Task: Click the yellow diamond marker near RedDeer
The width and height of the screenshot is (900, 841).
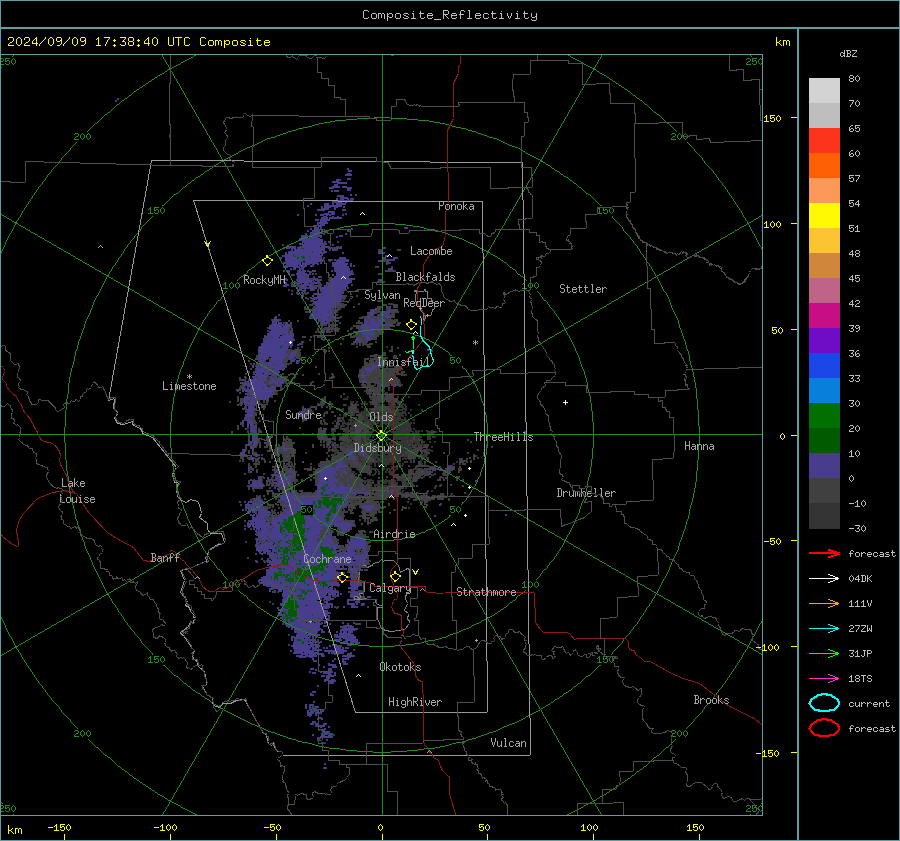Action: pyautogui.click(x=412, y=325)
